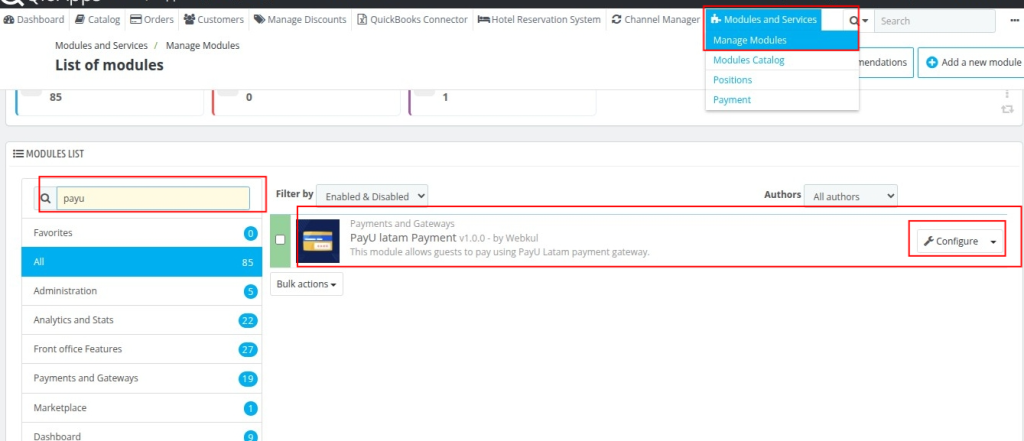Screen dimensions: 1024x441
Task: Click the Dashboard gauge icon in top menu
Action: (9, 20)
